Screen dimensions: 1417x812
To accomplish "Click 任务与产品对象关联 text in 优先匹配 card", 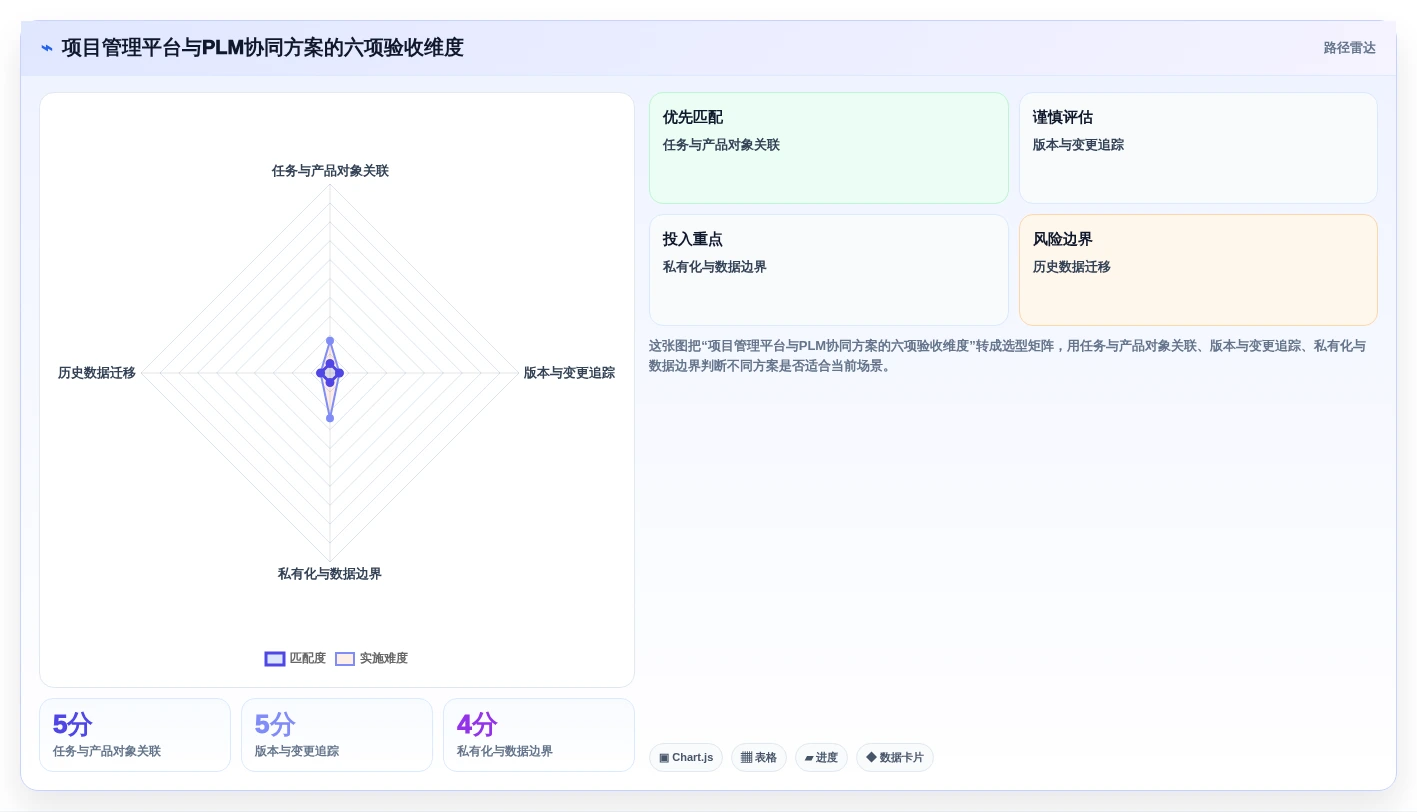I will coord(721,145).
